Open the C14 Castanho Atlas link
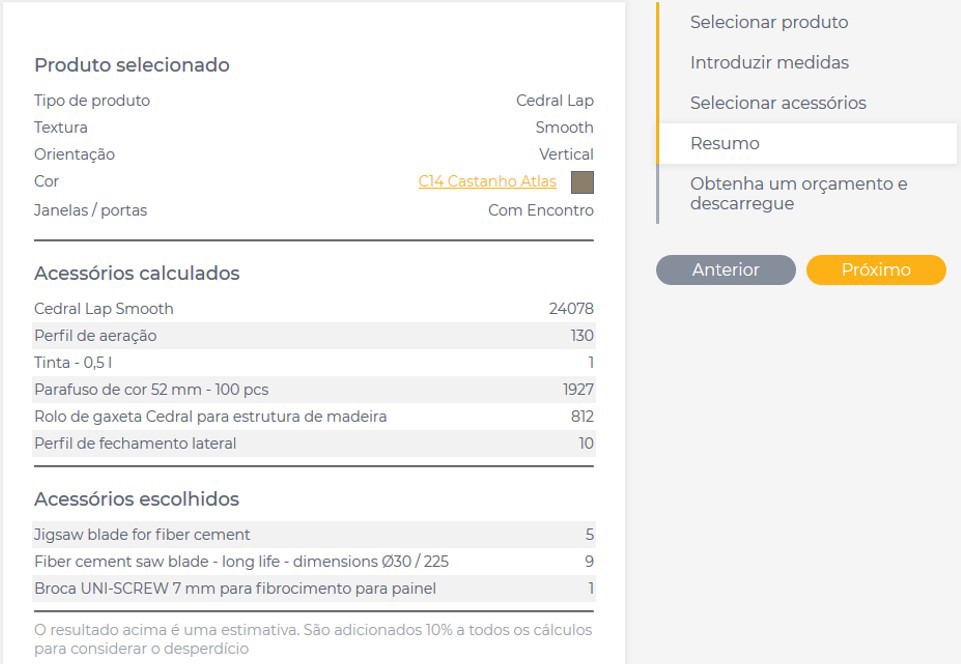 coord(489,181)
